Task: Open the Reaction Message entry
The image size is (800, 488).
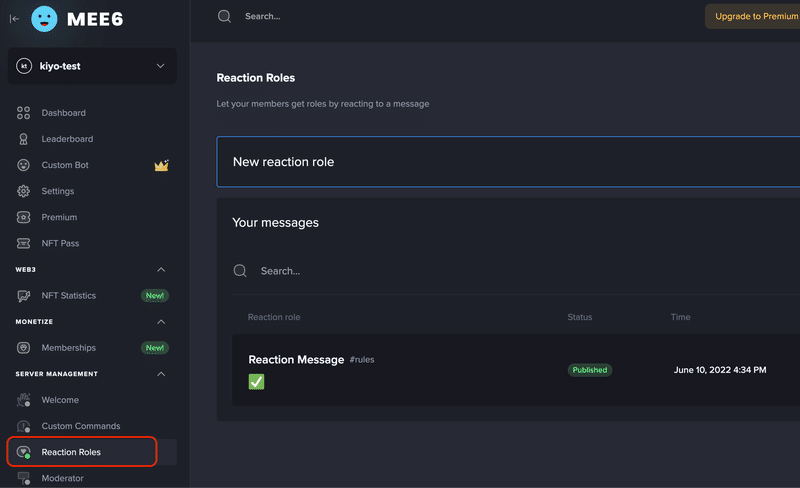Action: point(516,370)
